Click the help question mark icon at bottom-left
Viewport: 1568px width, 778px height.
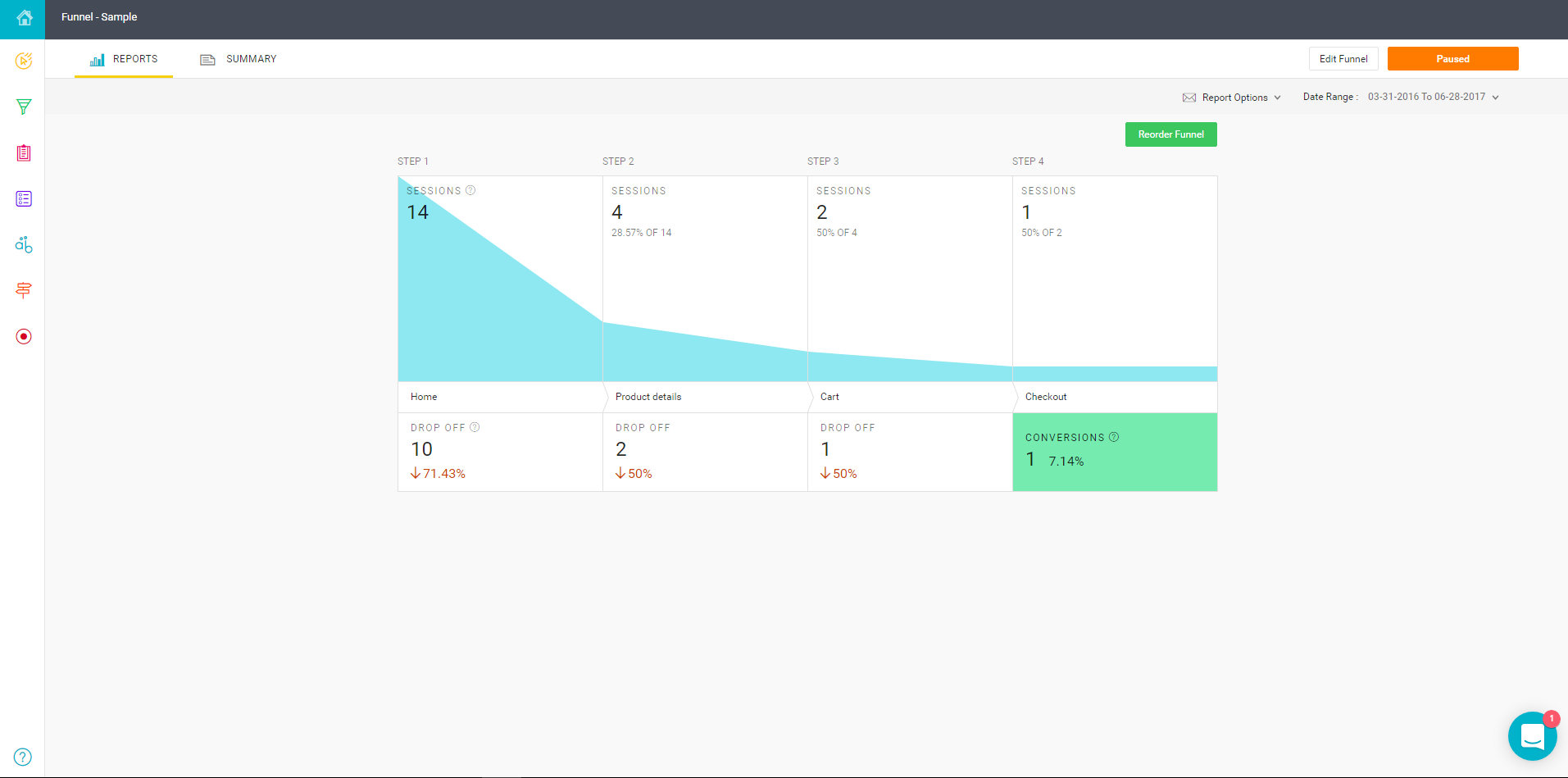tap(23, 757)
